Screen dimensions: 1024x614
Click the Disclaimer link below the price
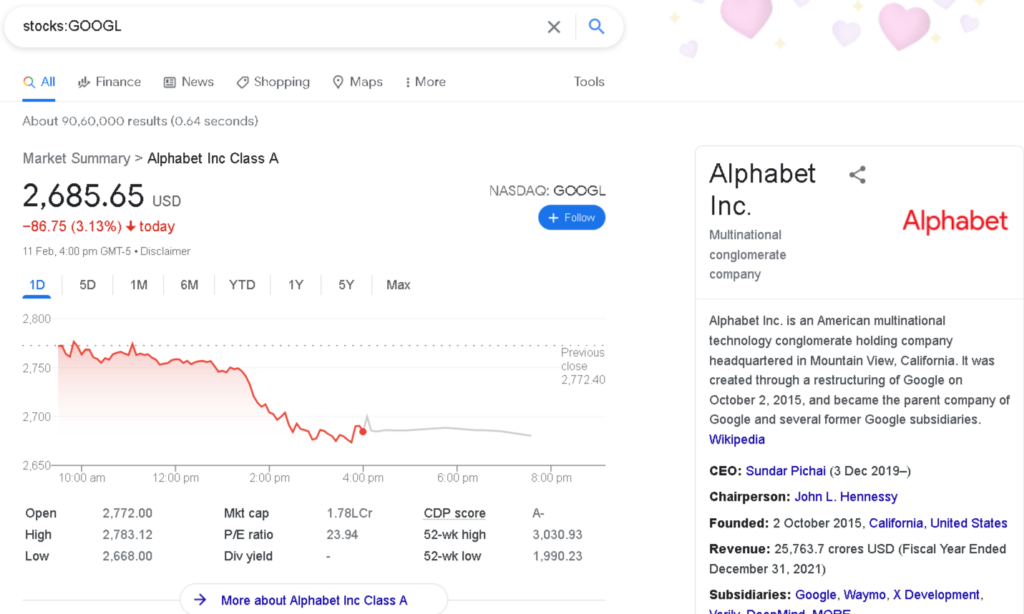click(x=165, y=251)
